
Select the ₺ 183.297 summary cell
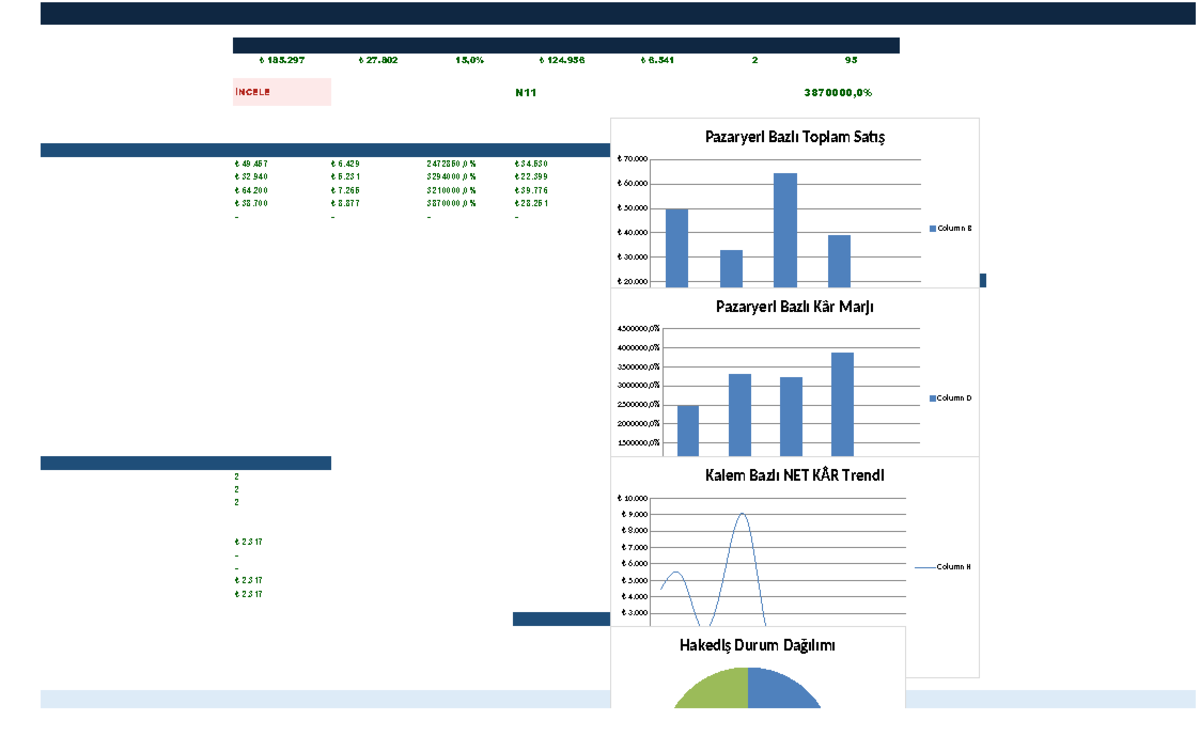pyautogui.click(x=281, y=60)
